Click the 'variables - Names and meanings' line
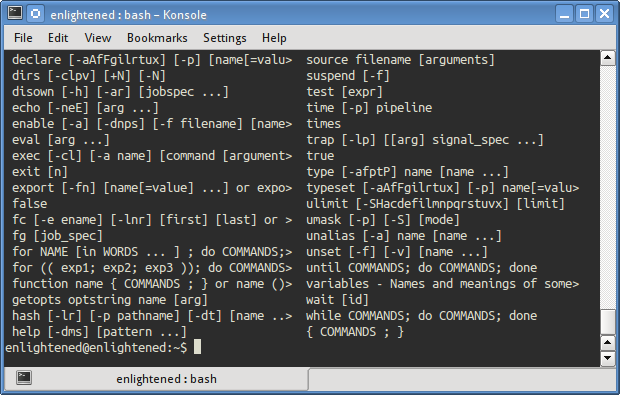Screen dimensions: 620x395 pyautogui.click(x=442, y=284)
